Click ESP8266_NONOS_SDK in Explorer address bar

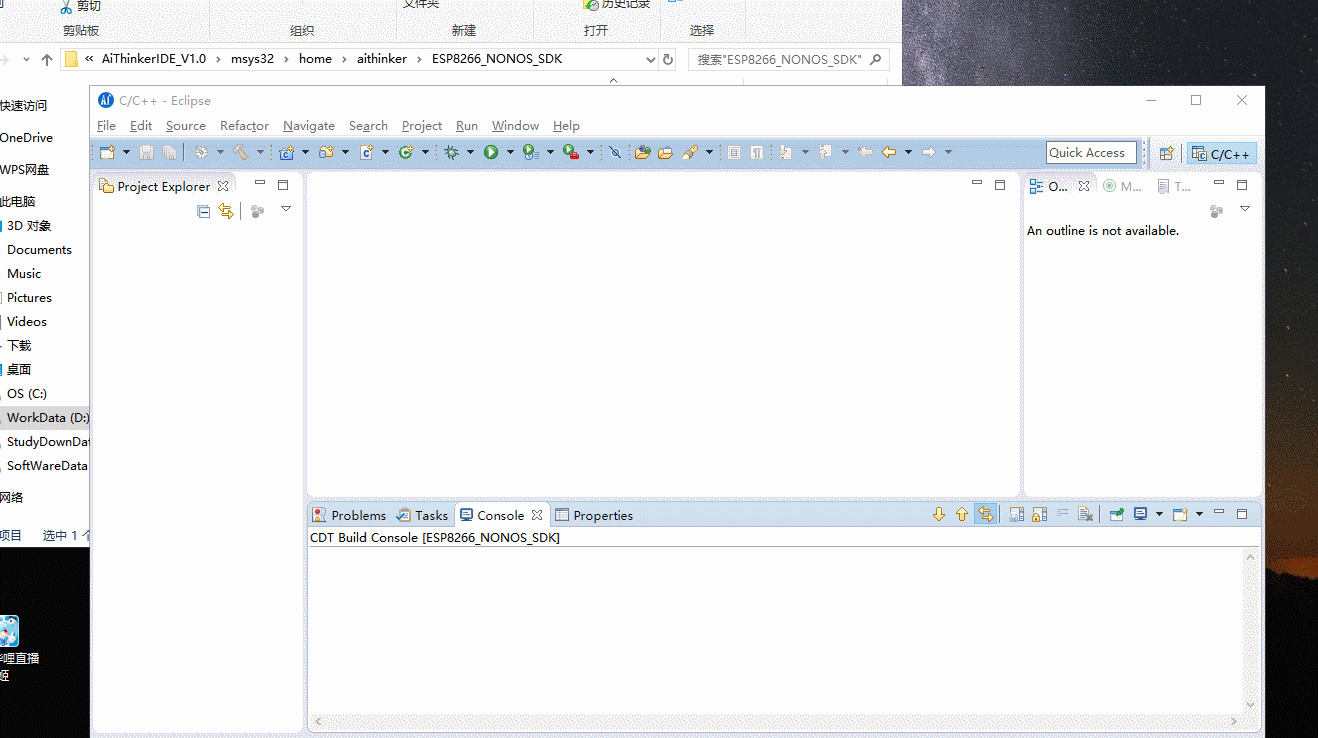coord(497,59)
